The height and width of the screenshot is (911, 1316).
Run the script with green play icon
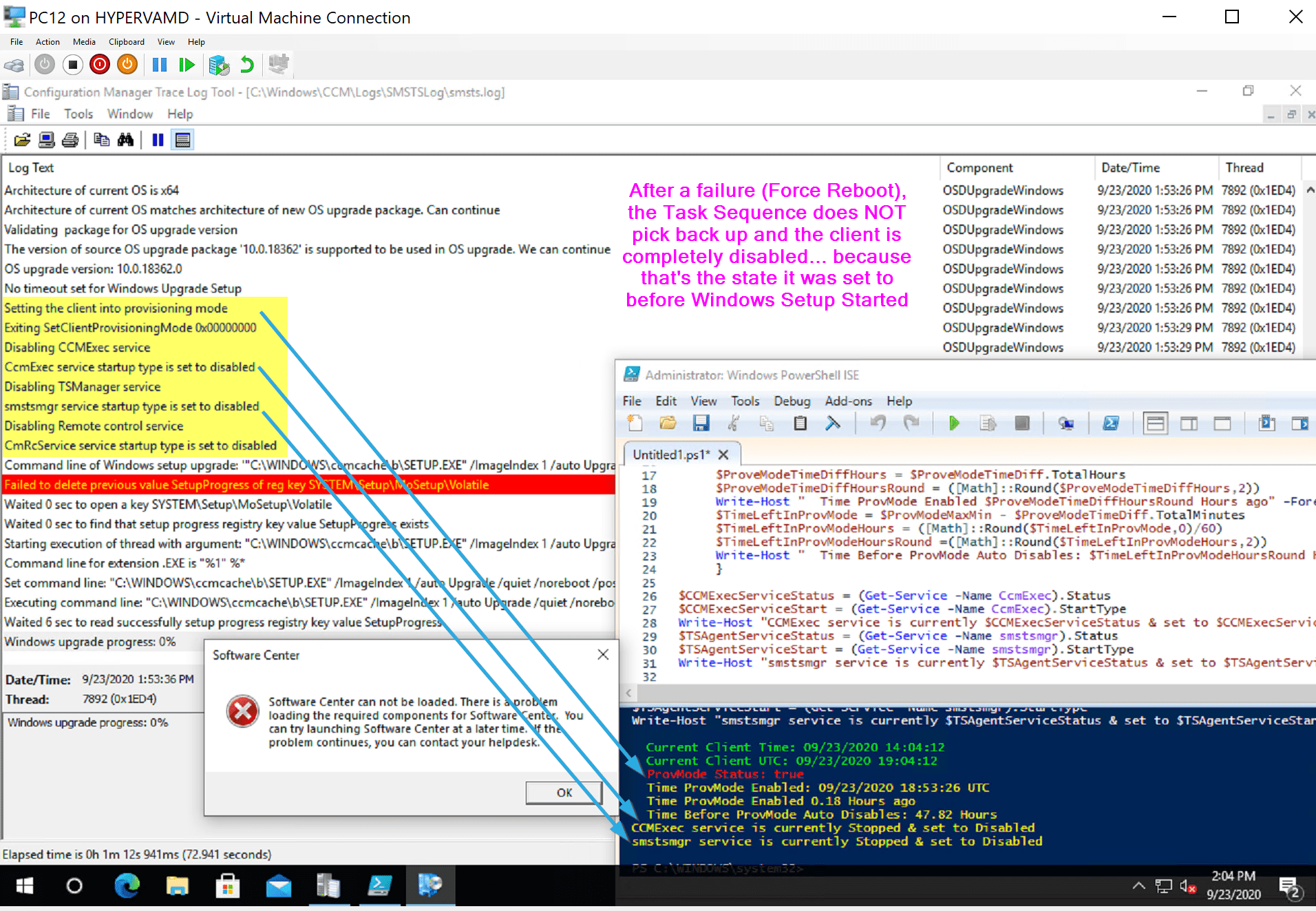point(954,423)
